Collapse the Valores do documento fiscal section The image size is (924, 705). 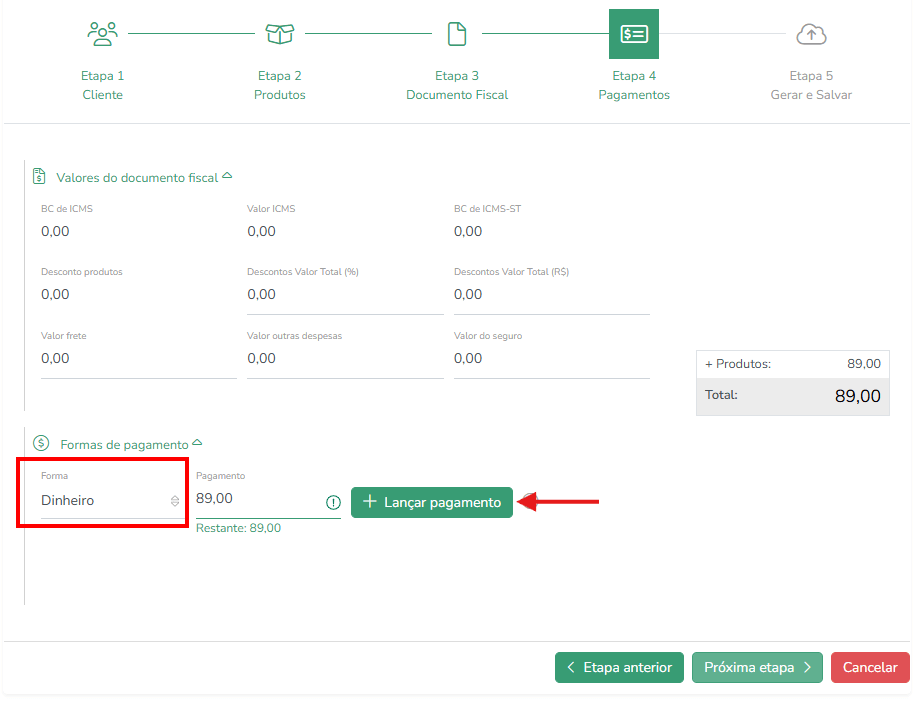click(x=227, y=176)
